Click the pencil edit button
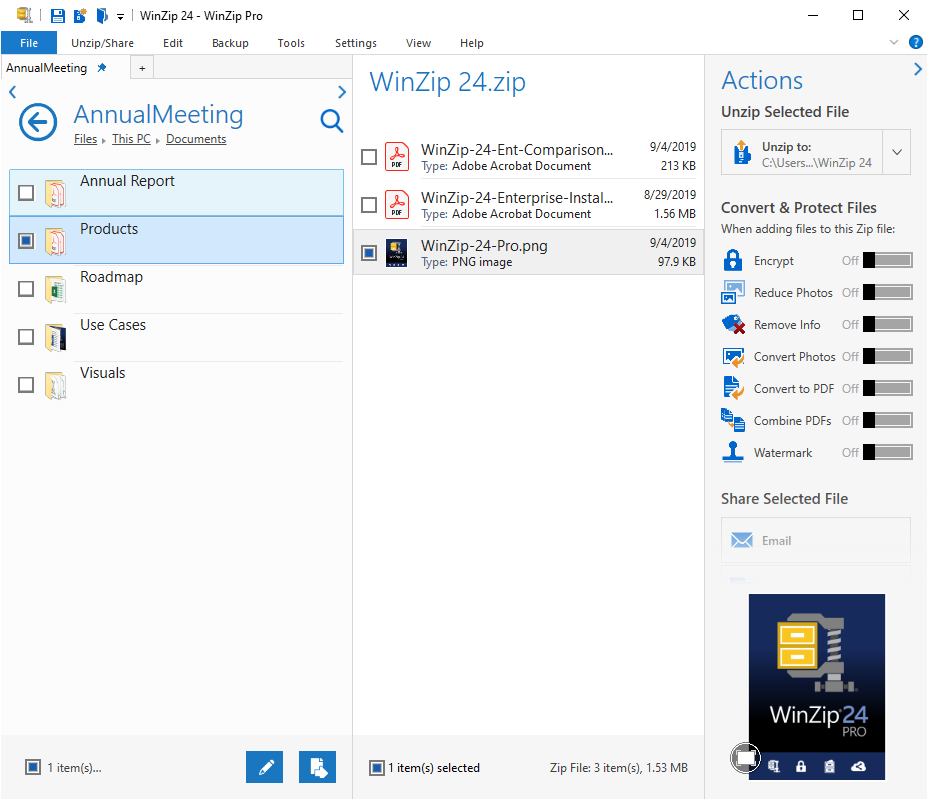Viewport: 928px width, 800px height. tap(265, 767)
